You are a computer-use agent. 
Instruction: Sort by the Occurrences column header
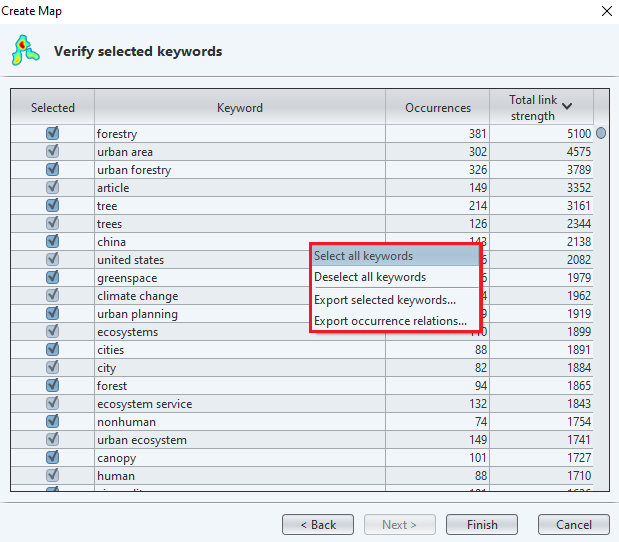pos(437,108)
